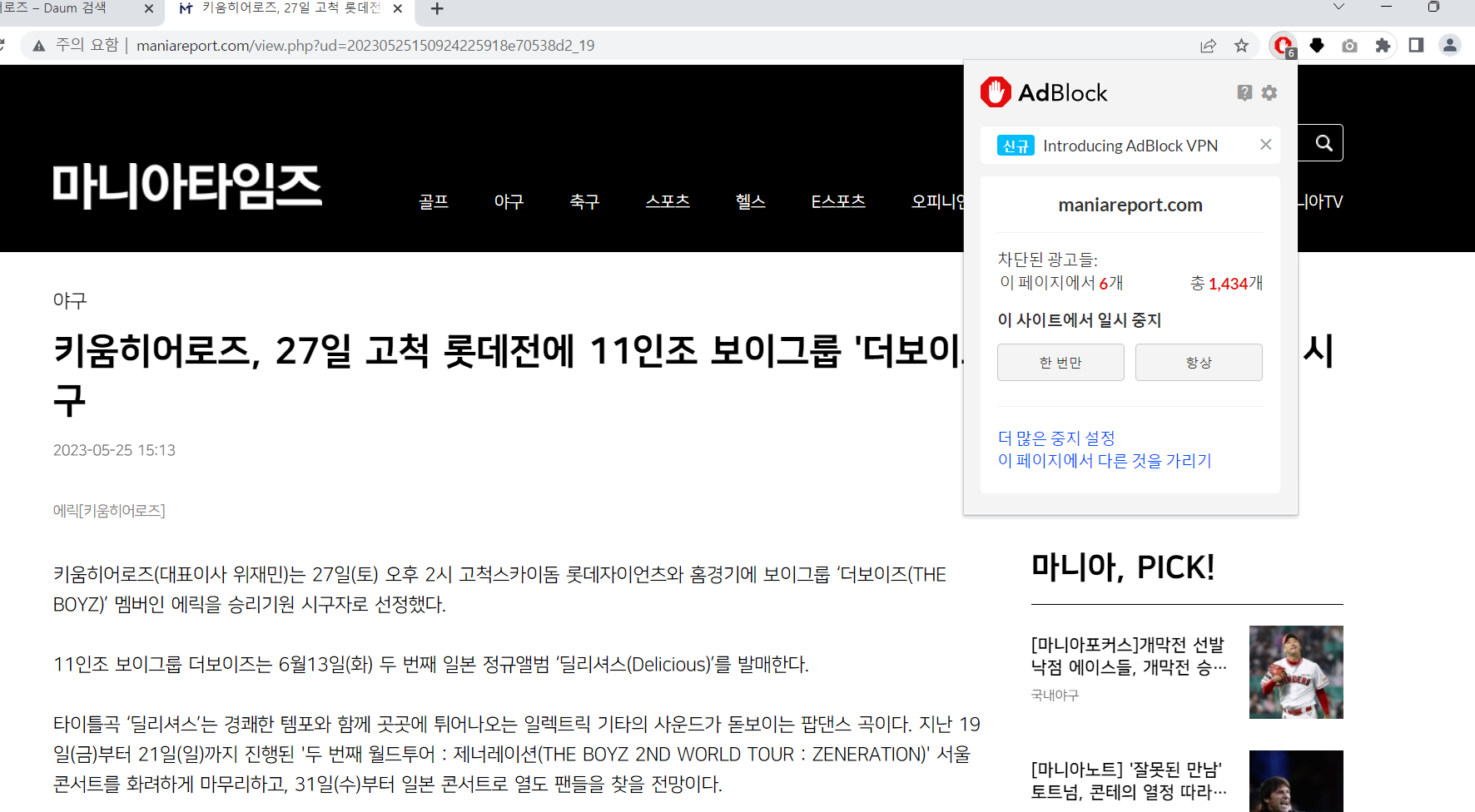The height and width of the screenshot is (812, 1475).
Task: Click the Introducing AdBlock VPN link
Action: [1130, 146]
